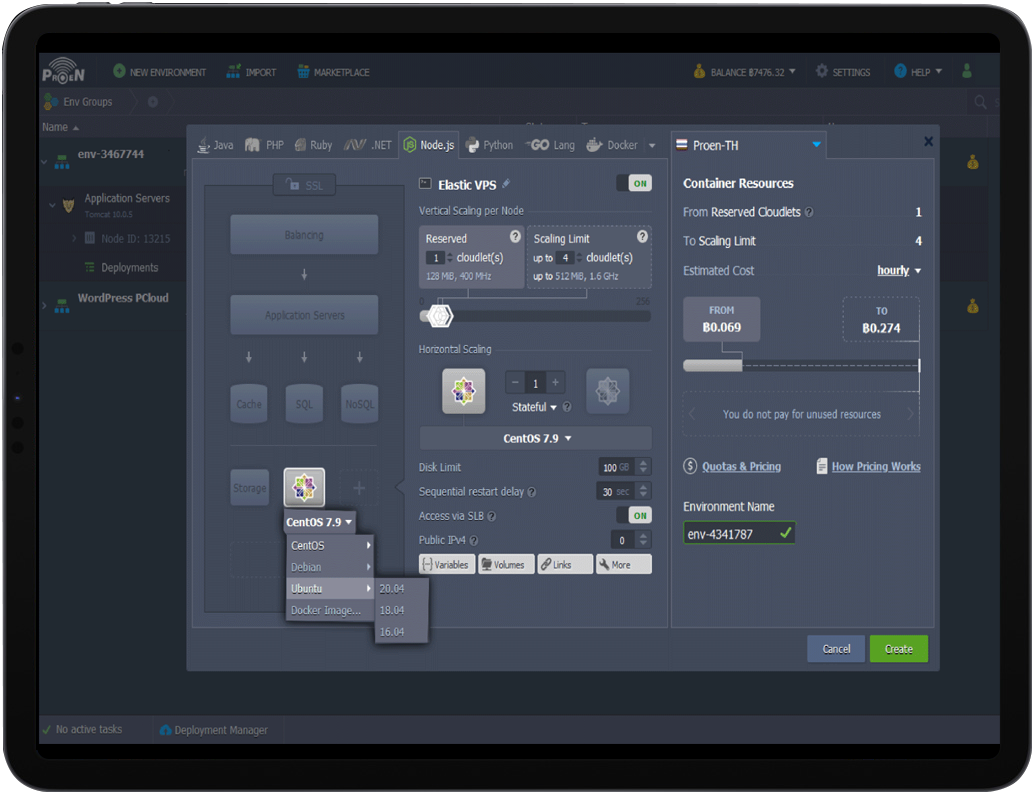Click the From Reserved Cloudlets help icon

tap(809, 212)
